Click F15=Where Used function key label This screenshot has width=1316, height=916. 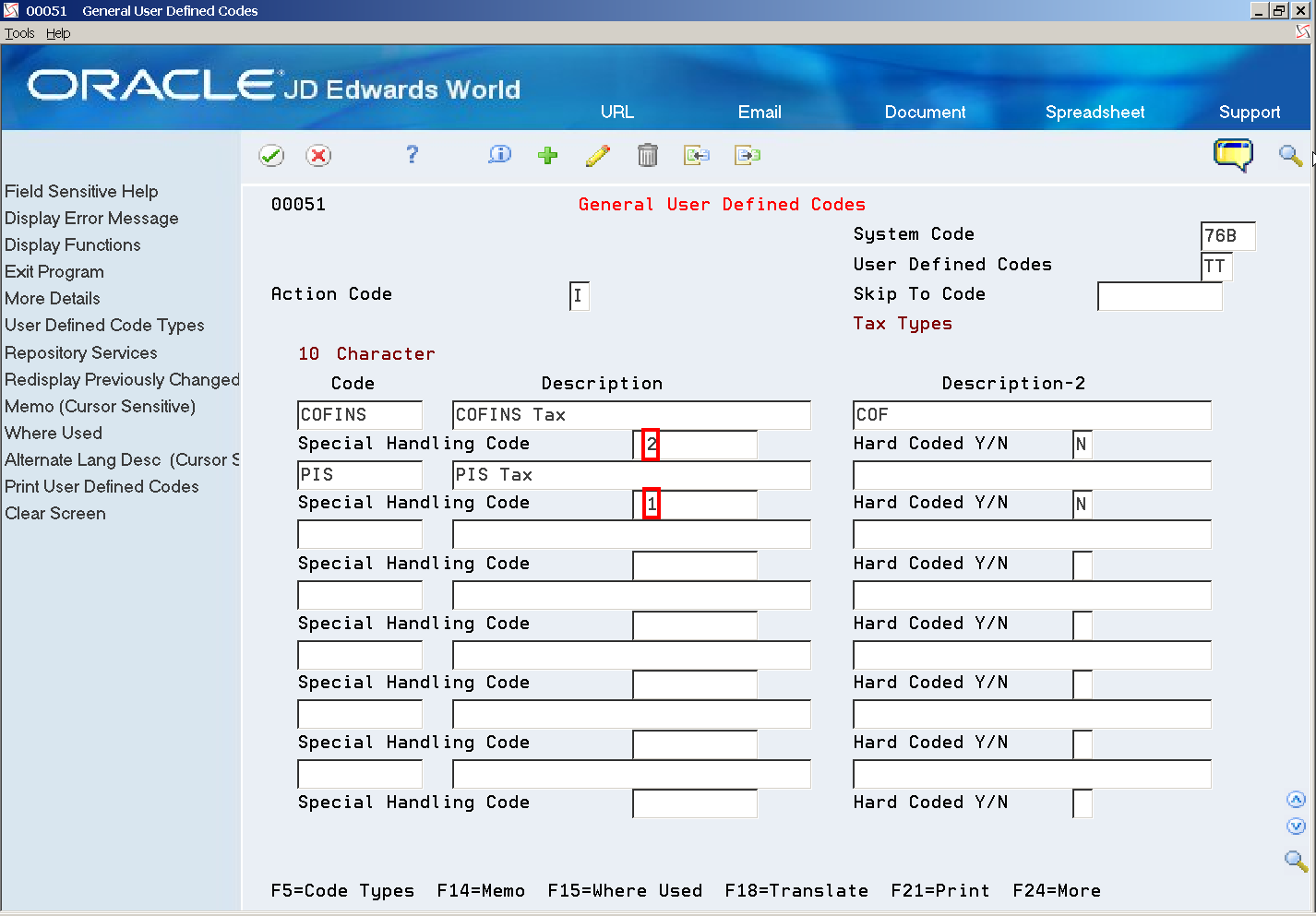point(625,891)
